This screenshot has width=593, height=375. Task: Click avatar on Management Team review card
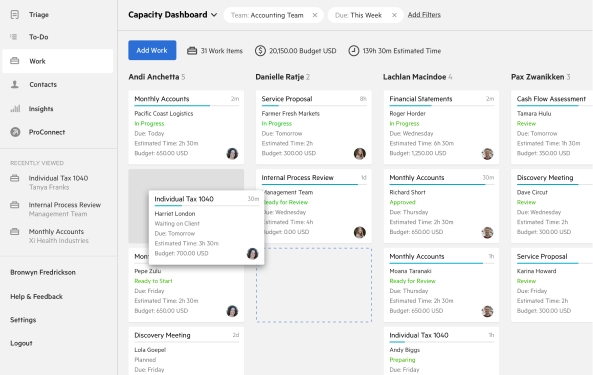click(x=360, y=232)
